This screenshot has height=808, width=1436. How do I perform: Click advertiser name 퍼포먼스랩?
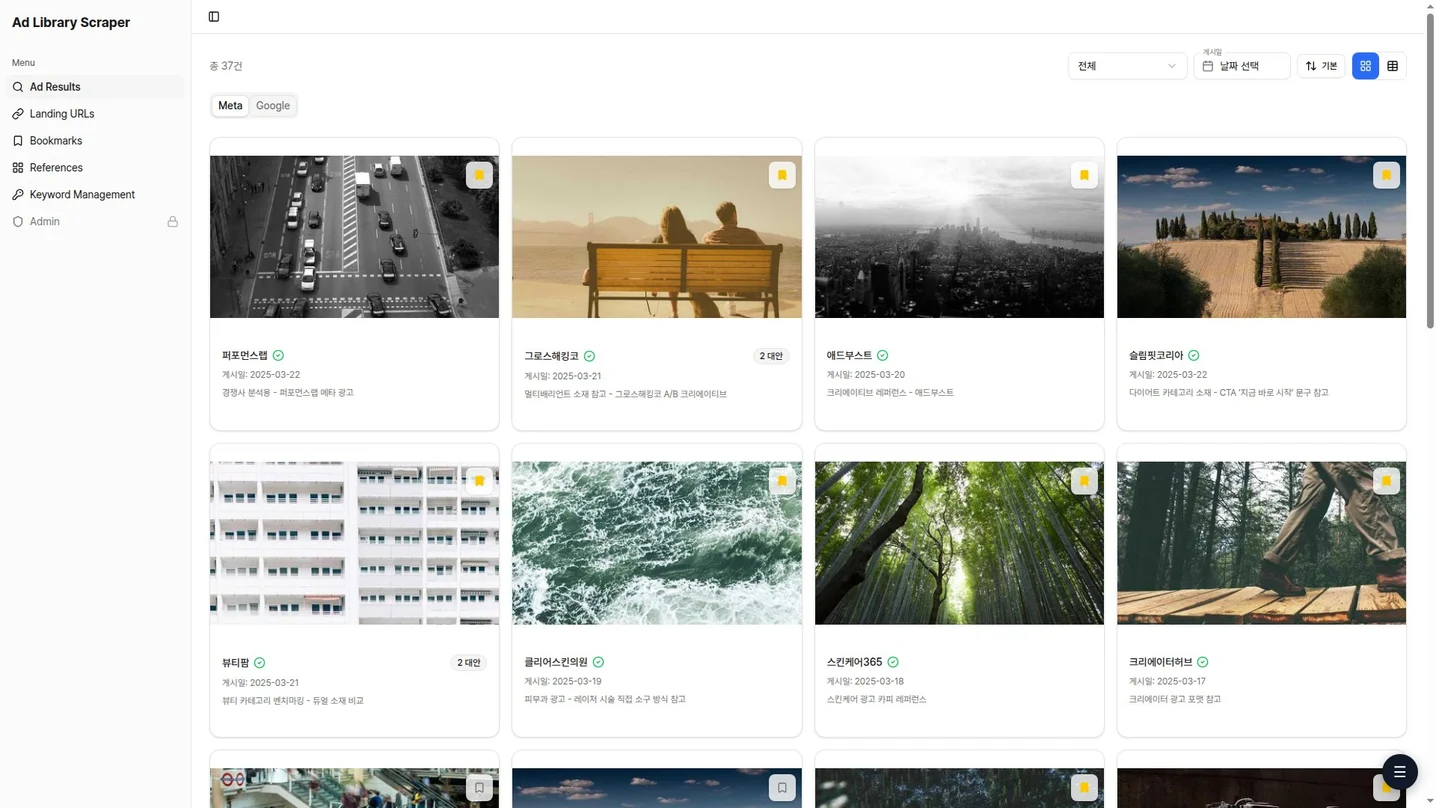245,355
